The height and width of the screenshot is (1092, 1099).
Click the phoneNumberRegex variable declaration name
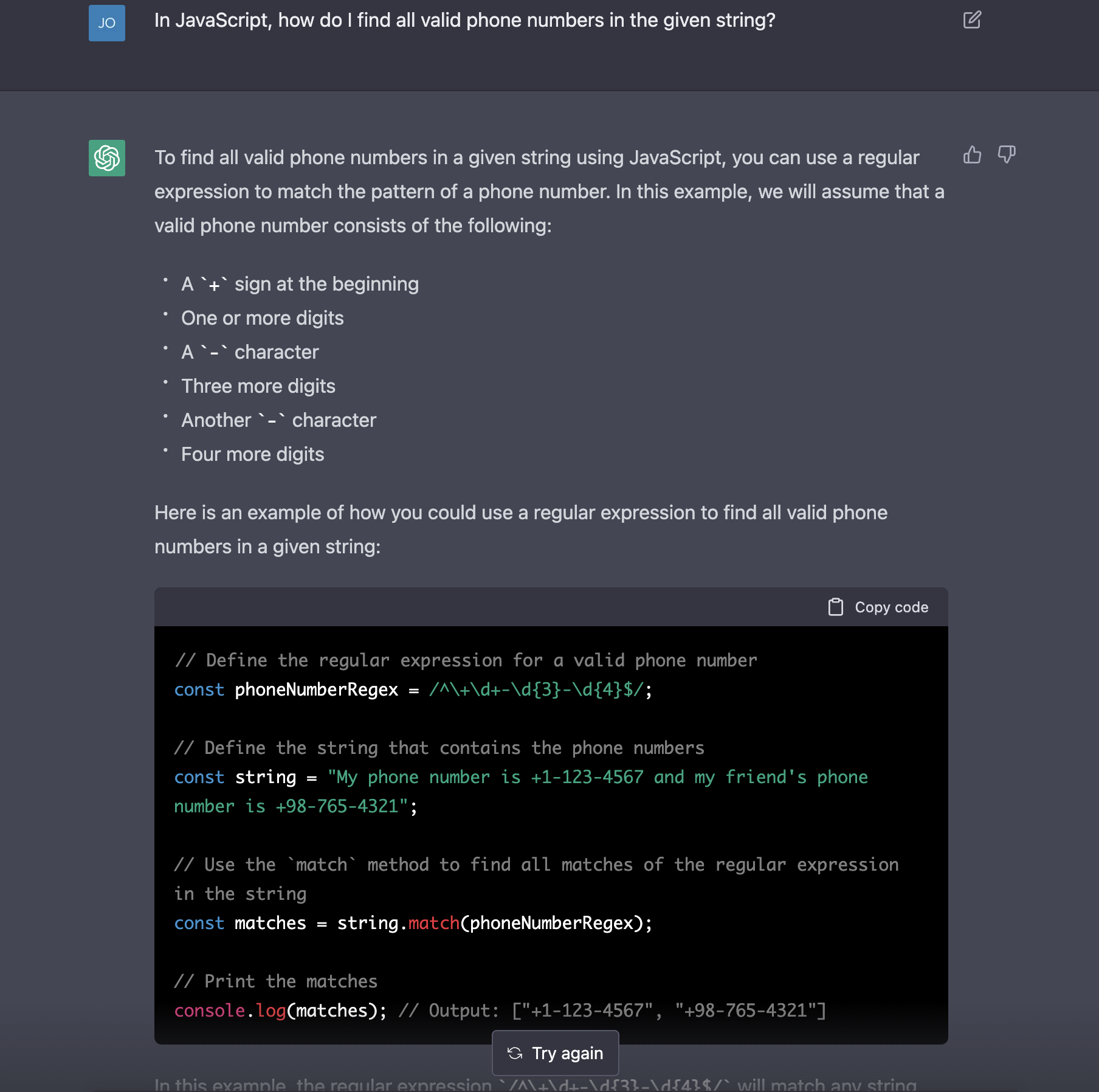click(x=316, y=689)
